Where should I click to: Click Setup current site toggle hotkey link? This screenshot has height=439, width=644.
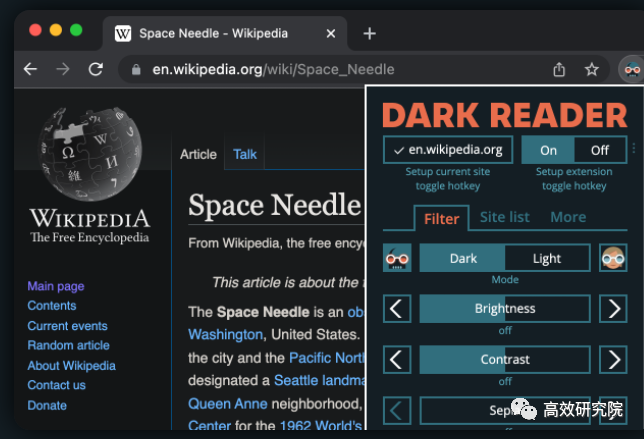[x=448, y=179]
